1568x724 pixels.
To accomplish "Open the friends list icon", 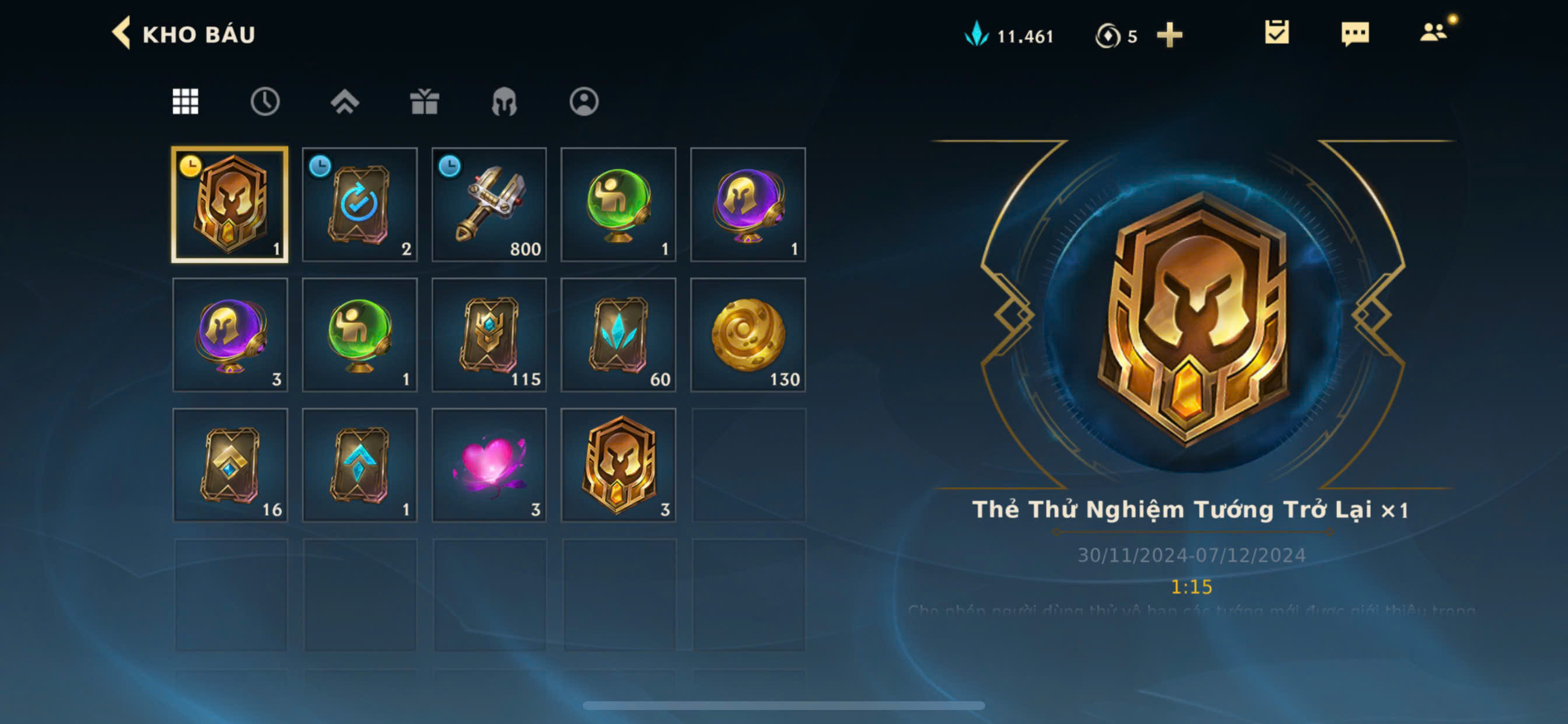I will click(x=1433, y=32).
